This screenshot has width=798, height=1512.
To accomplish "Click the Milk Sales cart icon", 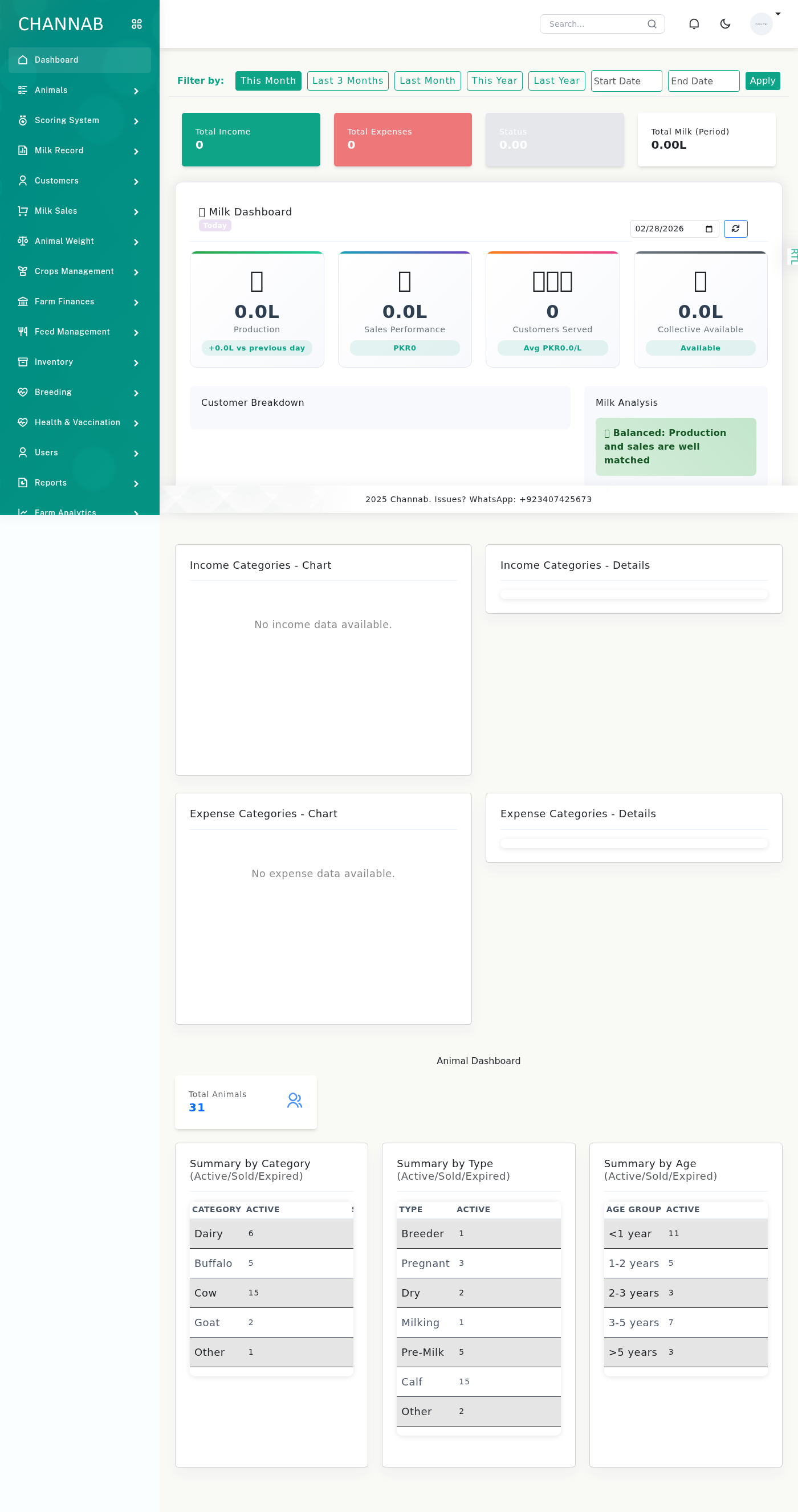I will point(23,211).
